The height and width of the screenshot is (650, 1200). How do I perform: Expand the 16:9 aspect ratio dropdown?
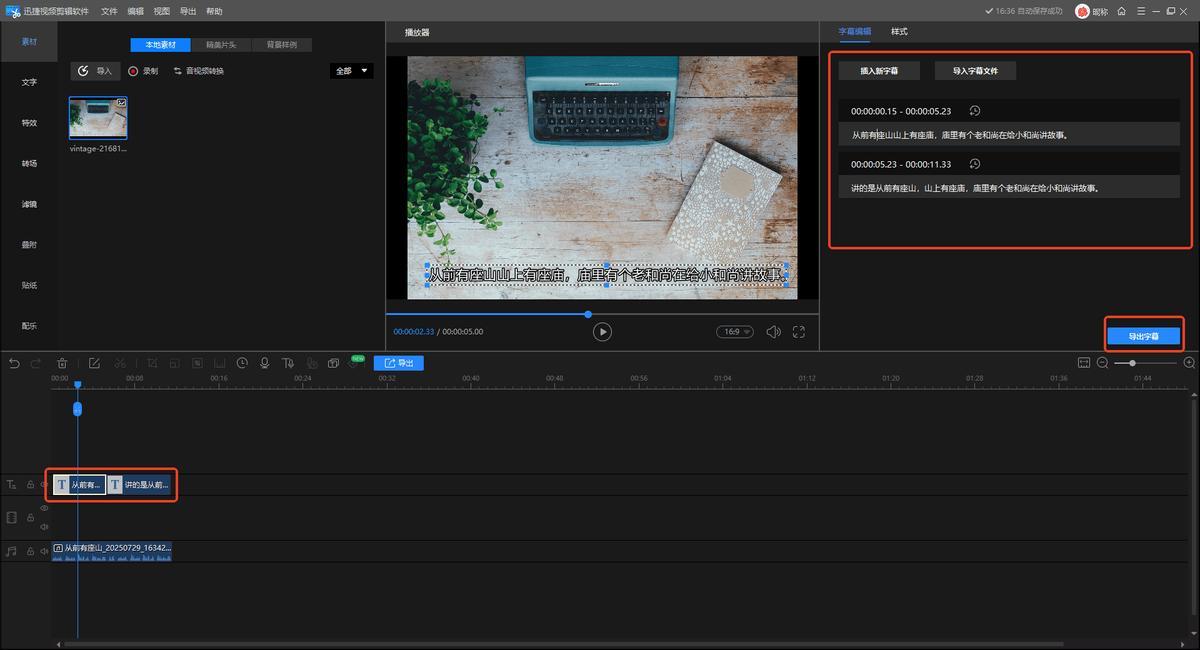tap(734, 332)
